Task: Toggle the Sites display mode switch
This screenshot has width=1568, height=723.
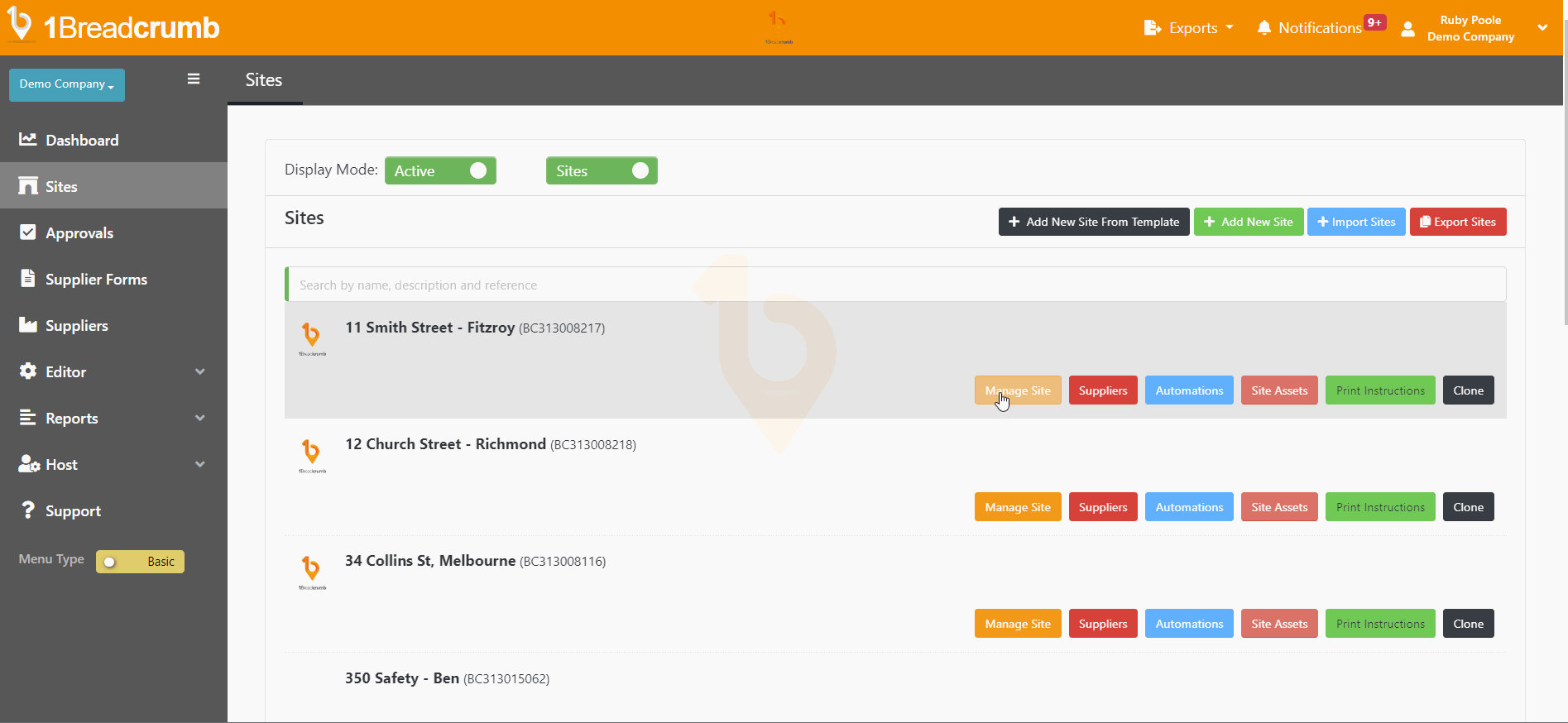Action: tap(602, 170)
